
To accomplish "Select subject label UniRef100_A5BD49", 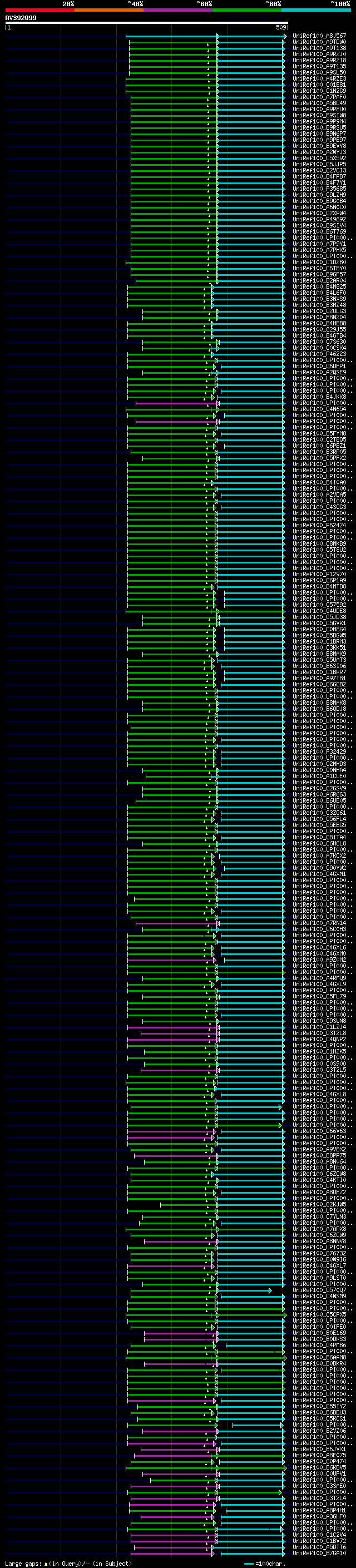I will [319, 103].
